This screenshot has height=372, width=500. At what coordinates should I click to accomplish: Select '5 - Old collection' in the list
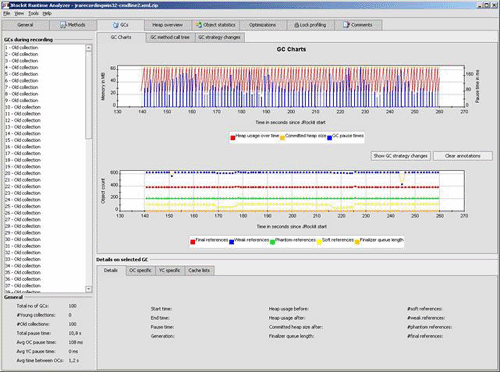click(45, 74)
